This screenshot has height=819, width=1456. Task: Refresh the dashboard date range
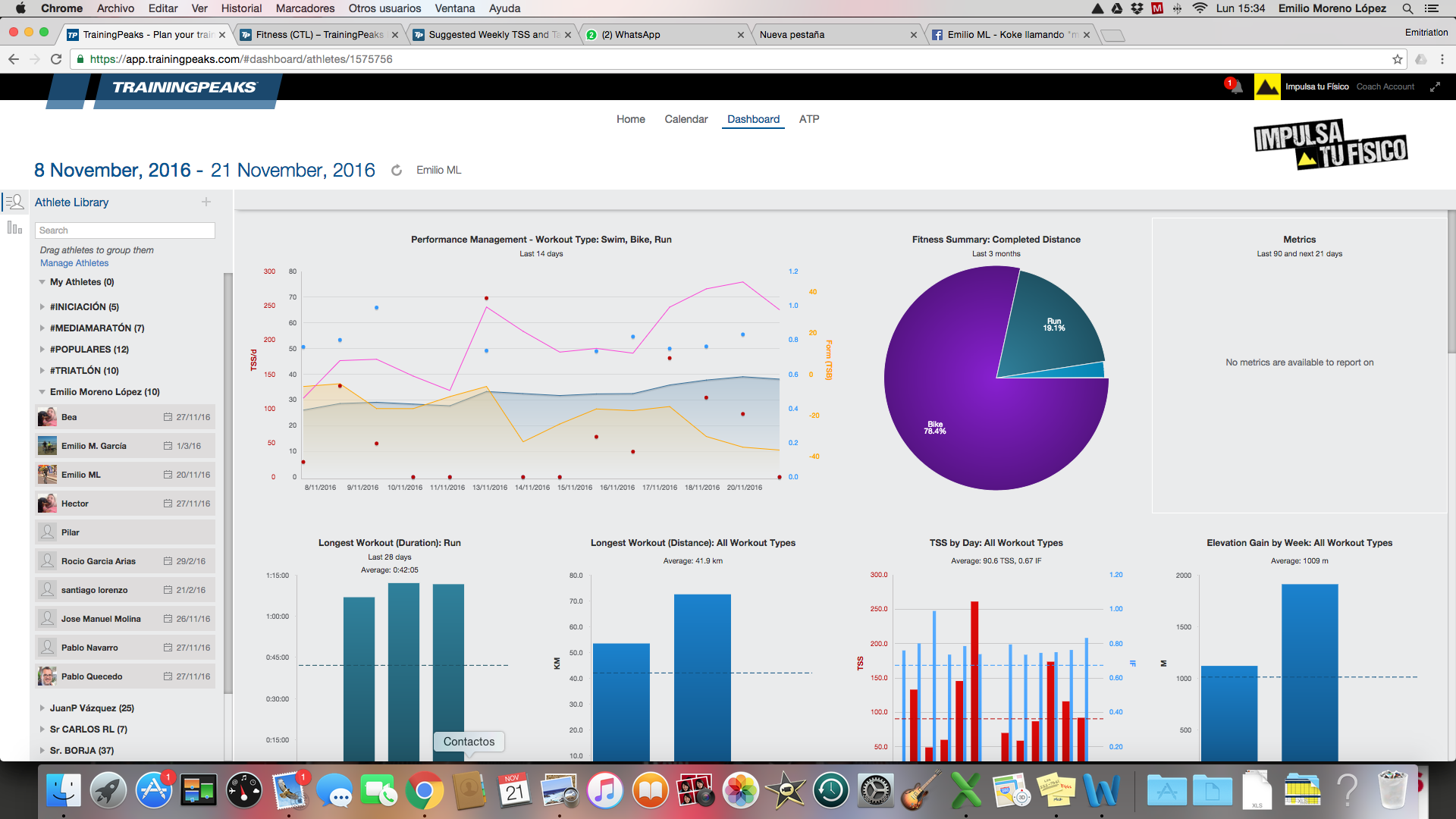(x=396, y=171)
